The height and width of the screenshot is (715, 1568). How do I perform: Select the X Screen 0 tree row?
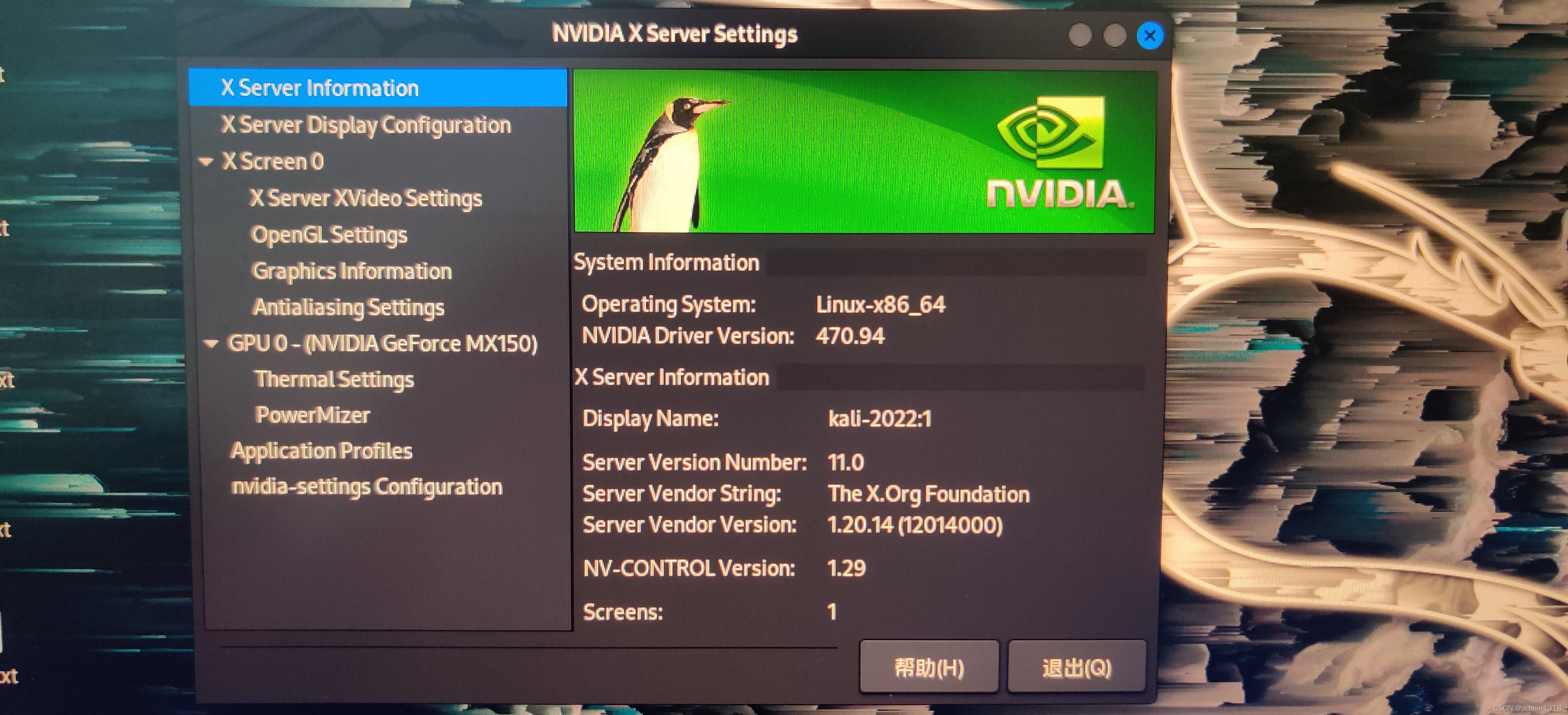point(272,161)
